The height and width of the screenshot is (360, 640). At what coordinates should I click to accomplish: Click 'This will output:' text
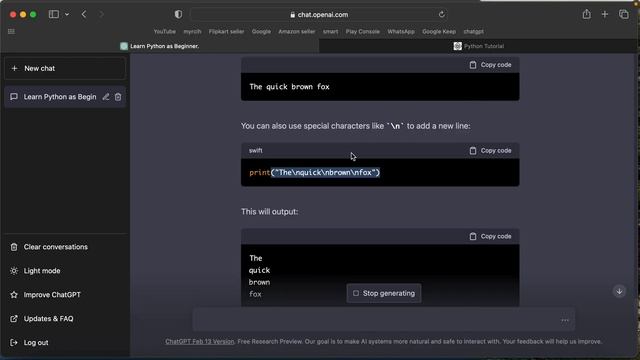pyautogui.click(x=269, y=211)
